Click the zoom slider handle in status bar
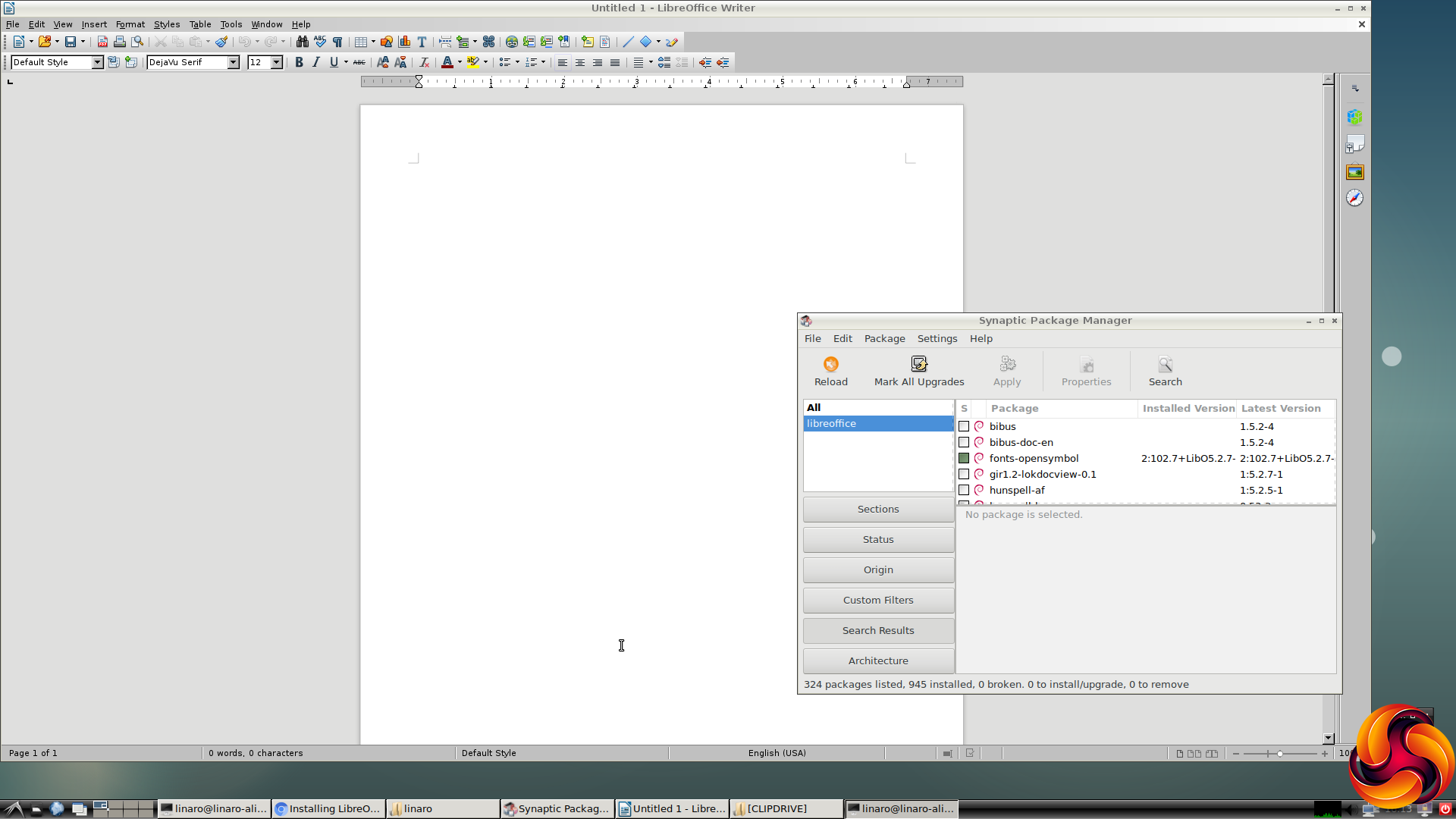Viewport: 1456px width, 819px height. (x=1279, y=754)
